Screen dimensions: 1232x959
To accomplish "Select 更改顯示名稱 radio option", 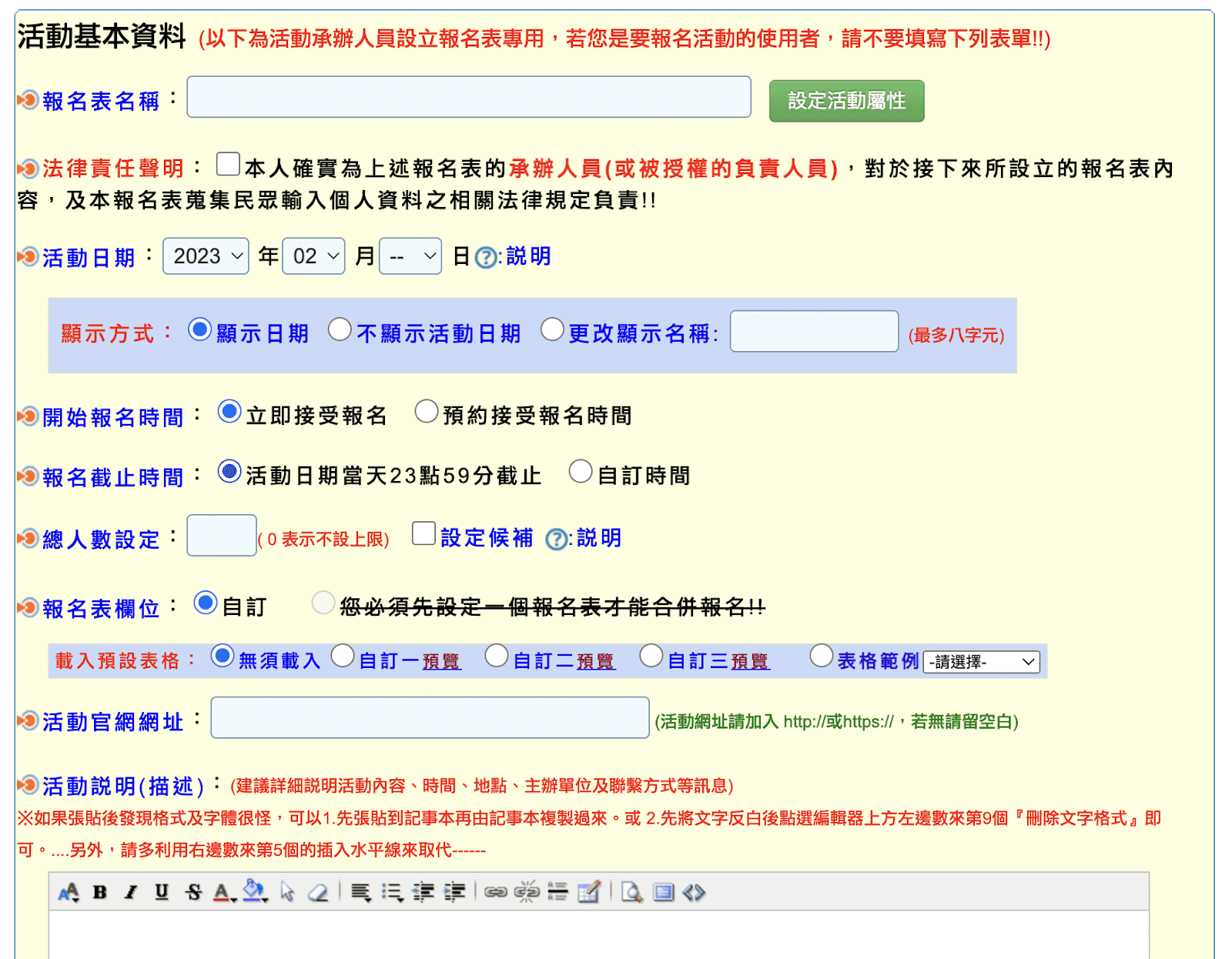I will tap(552, 329).
